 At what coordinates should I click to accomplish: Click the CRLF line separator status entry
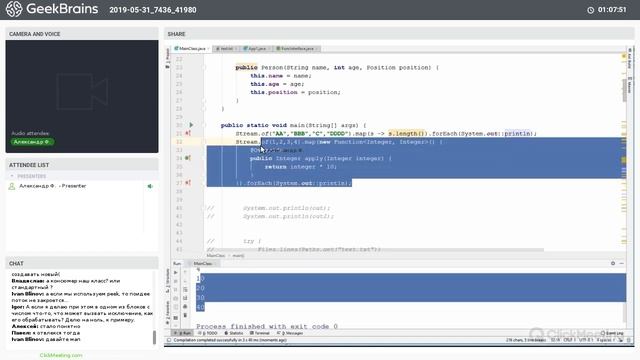pyautogui.click(x=569, y=340)
